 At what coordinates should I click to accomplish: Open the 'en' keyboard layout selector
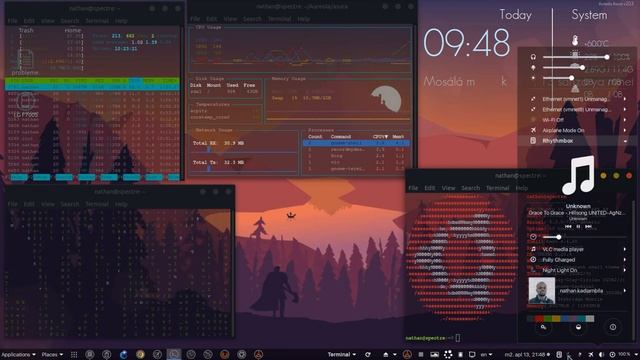point(486,354)
